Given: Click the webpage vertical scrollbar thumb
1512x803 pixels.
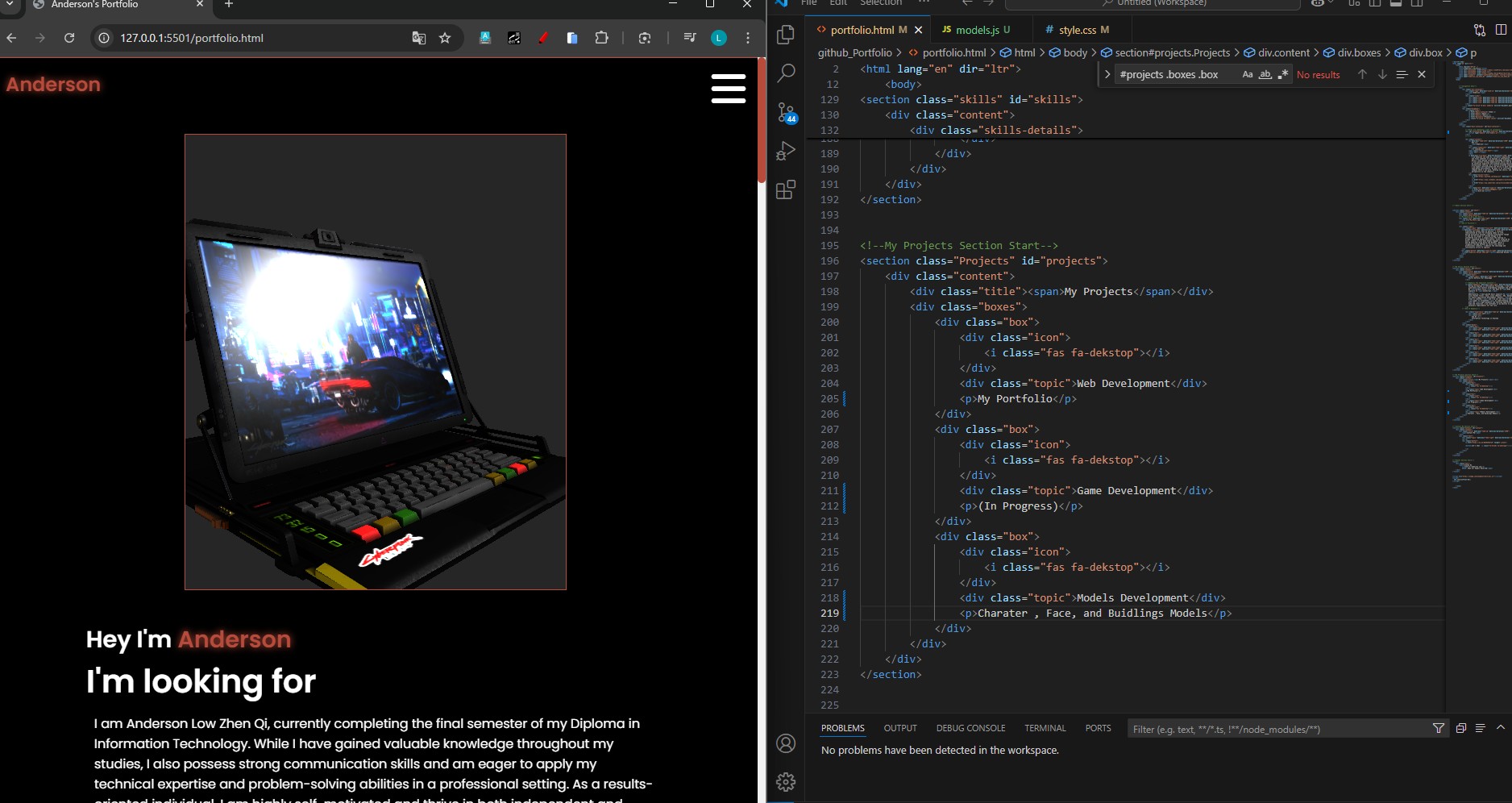Looking at the screenshot, I should pos(762,121).
